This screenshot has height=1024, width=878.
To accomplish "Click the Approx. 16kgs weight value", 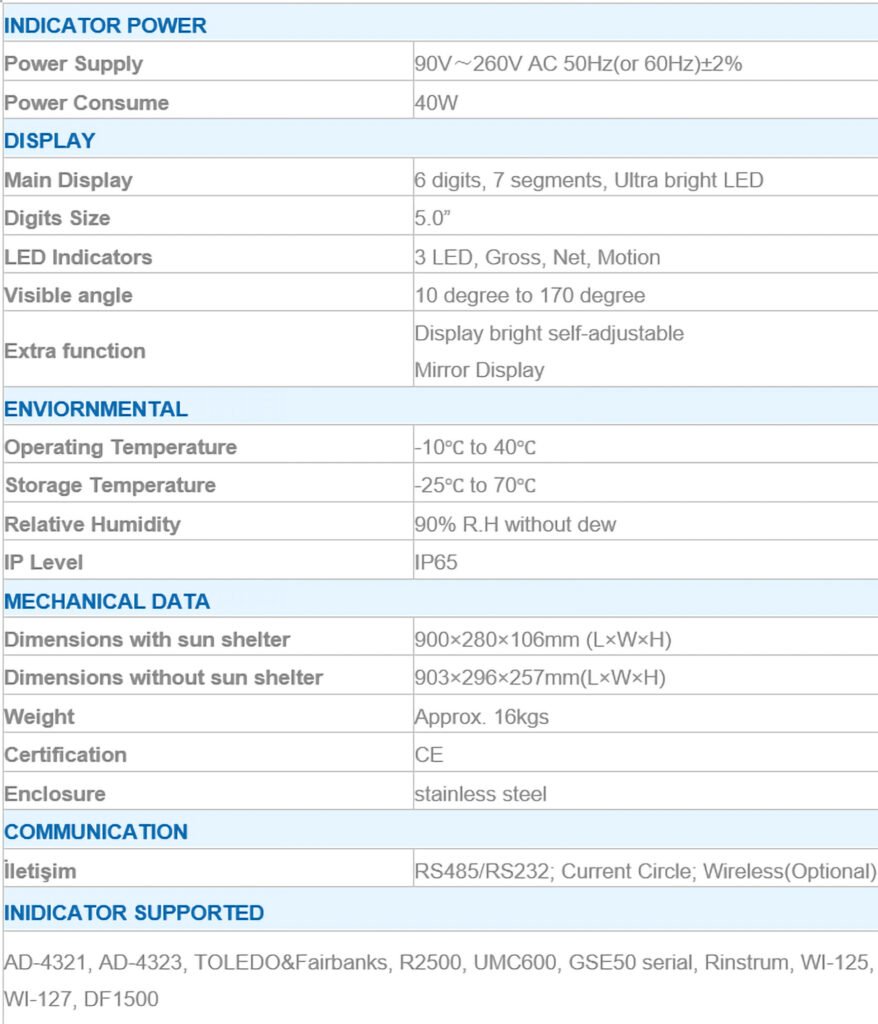I will [481, 717].
